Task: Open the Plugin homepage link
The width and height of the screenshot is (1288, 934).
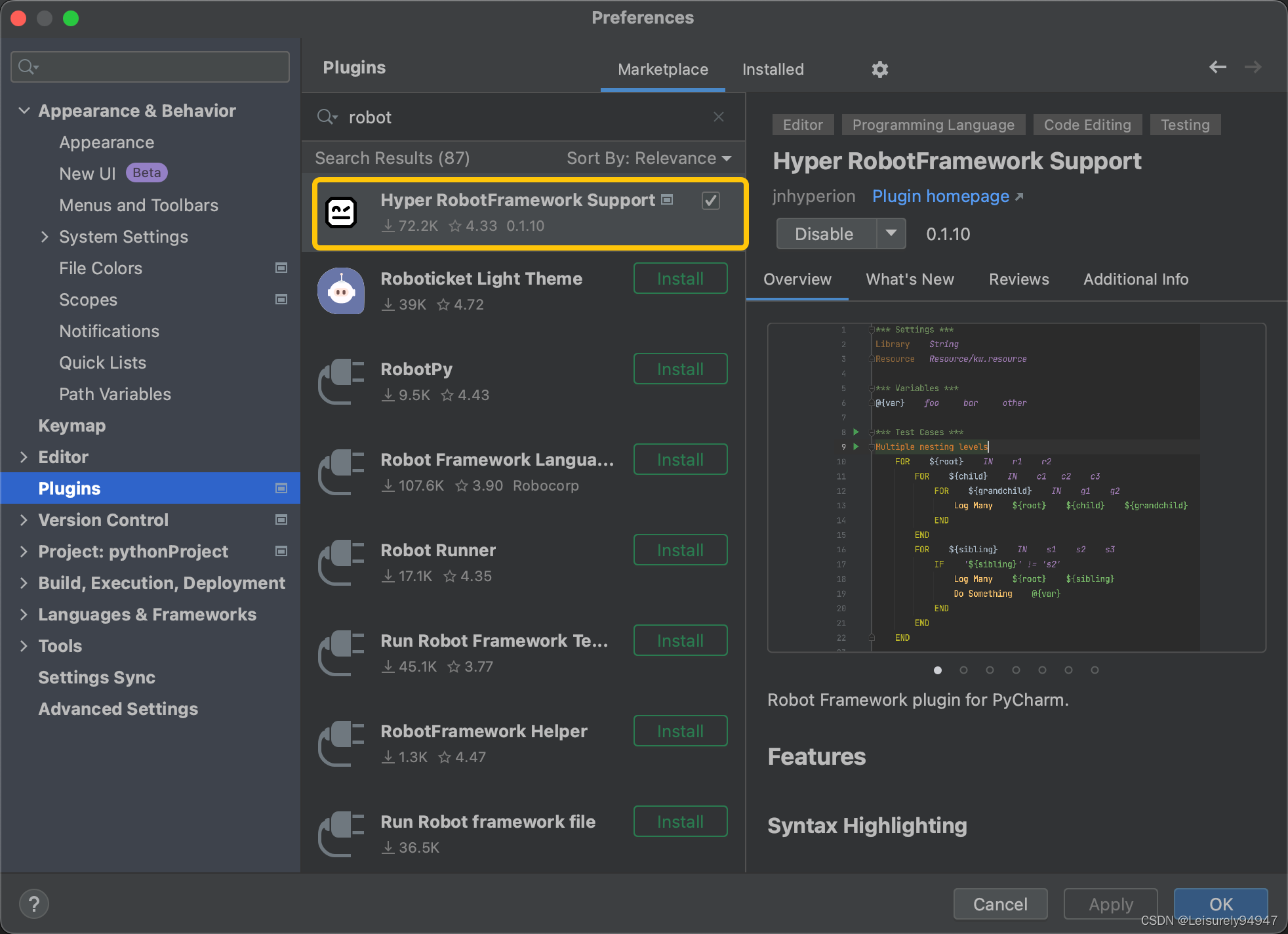Action: click(x=940, y=196)
